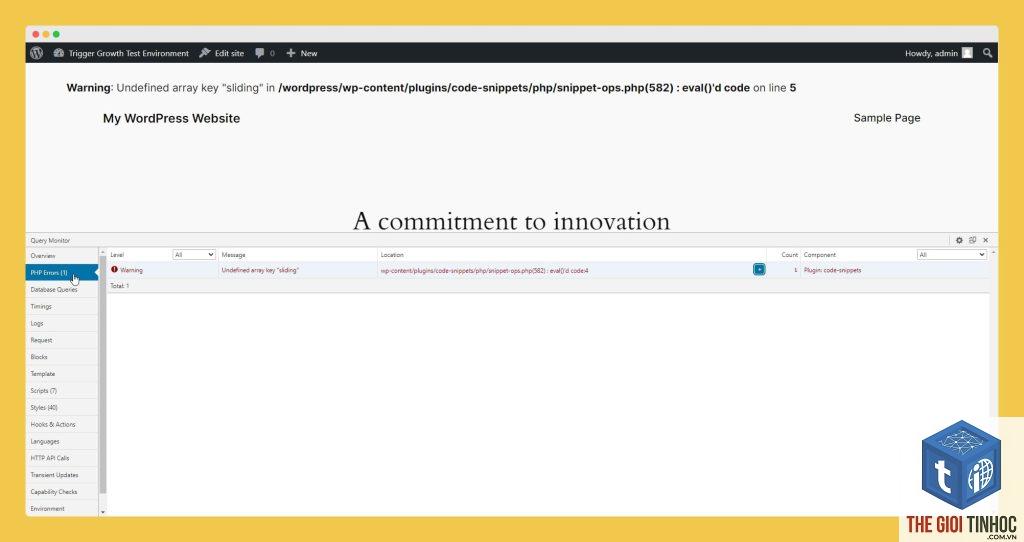Open the Capability Checks tab
1024x542 pixels.
click(62, 492)
